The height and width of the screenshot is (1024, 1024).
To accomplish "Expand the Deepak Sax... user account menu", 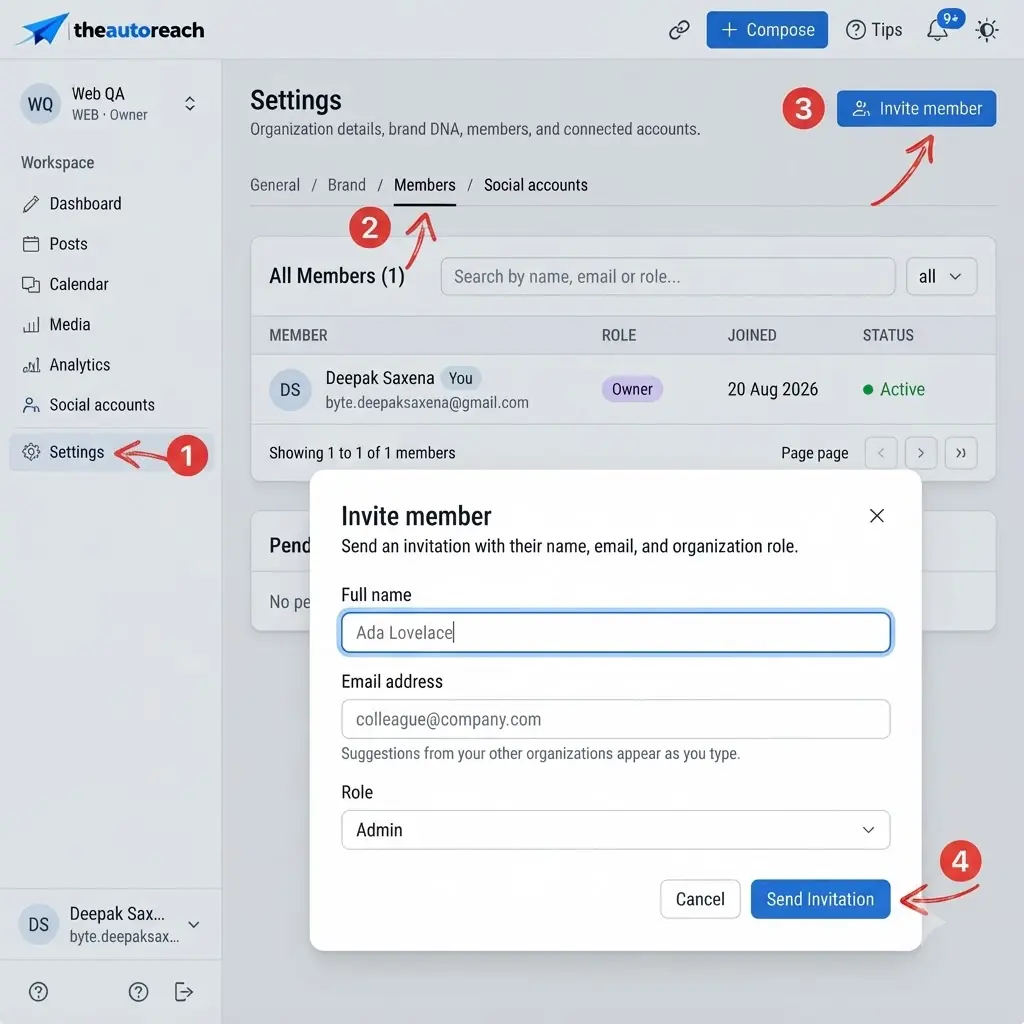I will pos(194,925).
